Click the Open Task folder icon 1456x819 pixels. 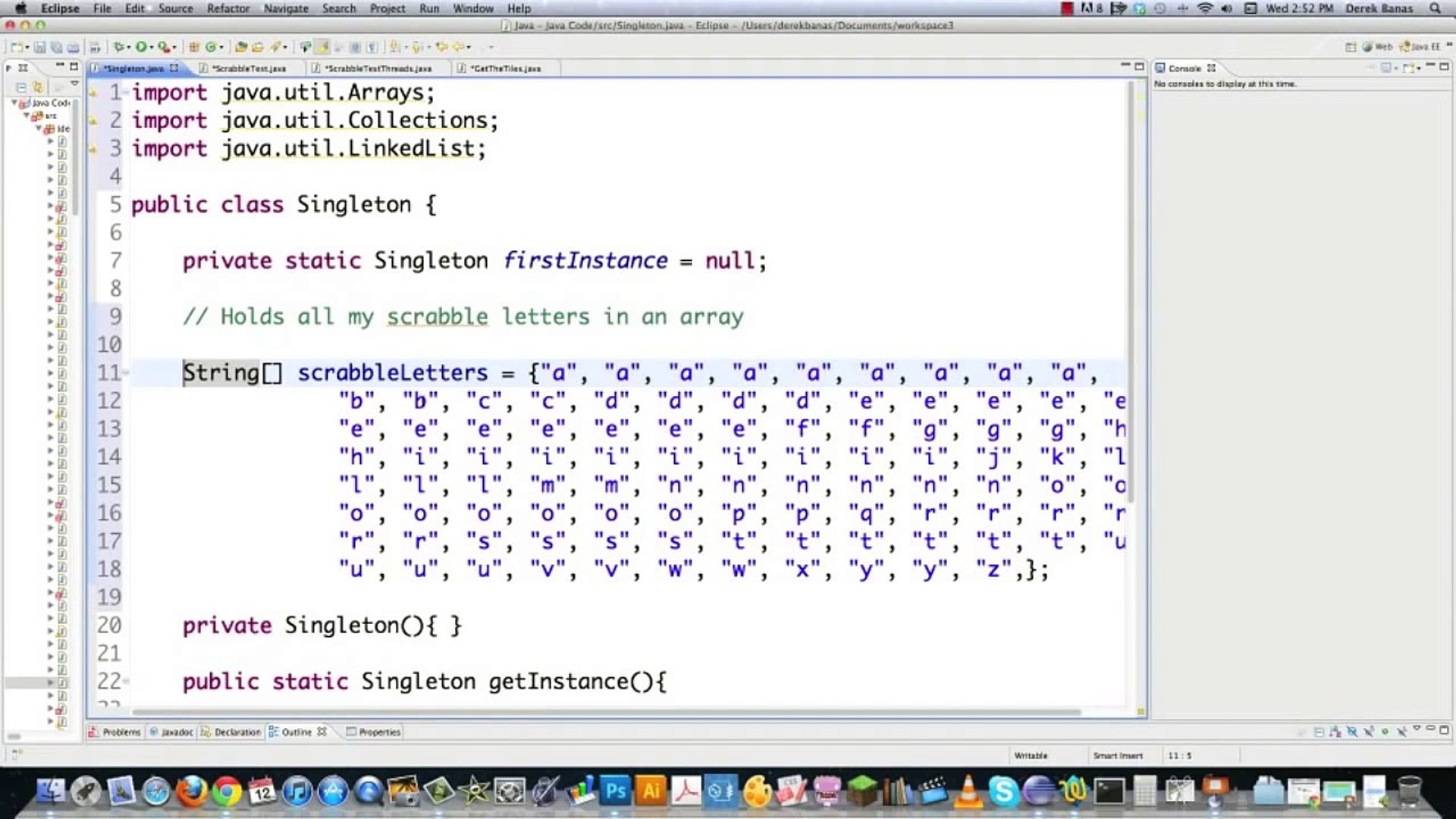tap(258, 47)
